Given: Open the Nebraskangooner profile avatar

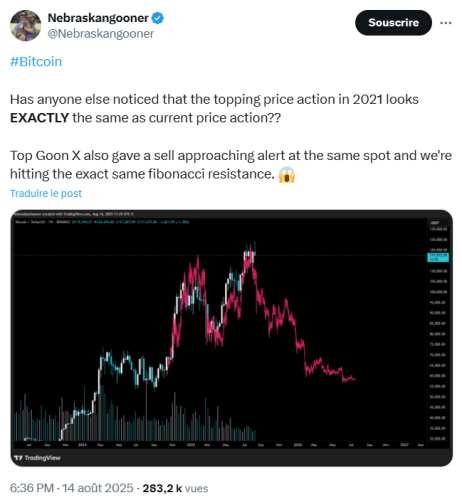Looking at the screenshot, I should [26, 25].
